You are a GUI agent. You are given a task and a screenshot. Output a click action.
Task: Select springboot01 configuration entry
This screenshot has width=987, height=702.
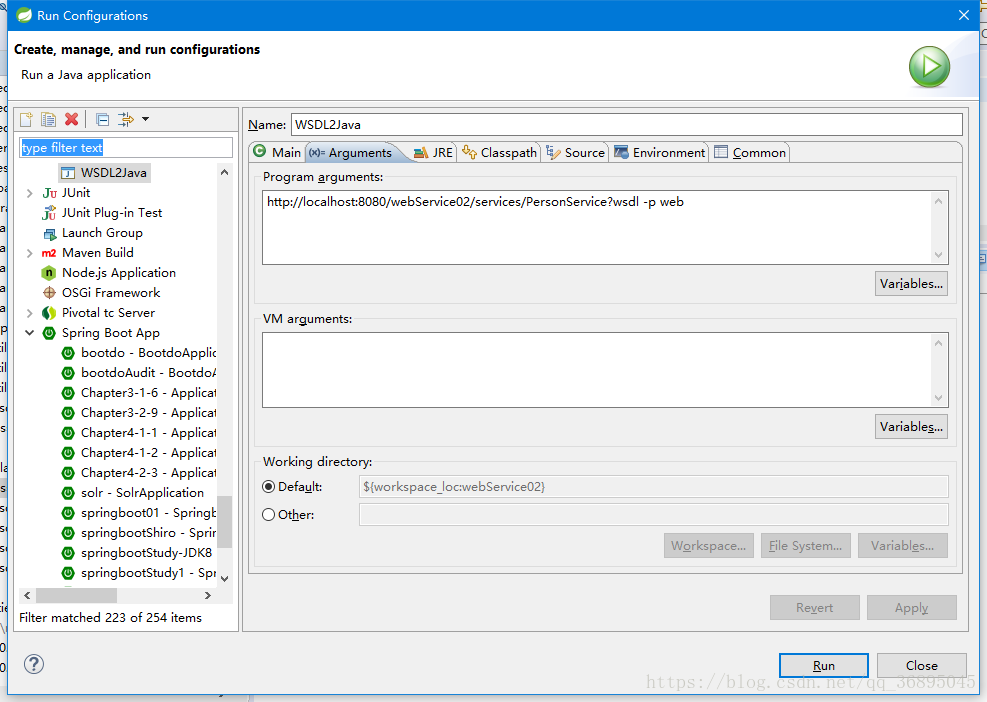click(139, 513)
